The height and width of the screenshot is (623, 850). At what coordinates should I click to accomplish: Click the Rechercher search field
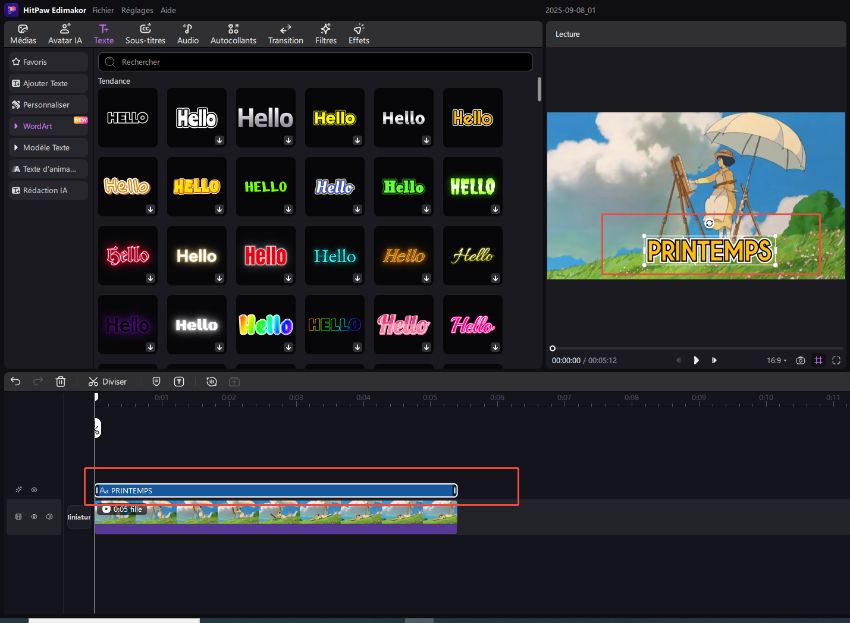pyautogui.click(x=315, y=62)
